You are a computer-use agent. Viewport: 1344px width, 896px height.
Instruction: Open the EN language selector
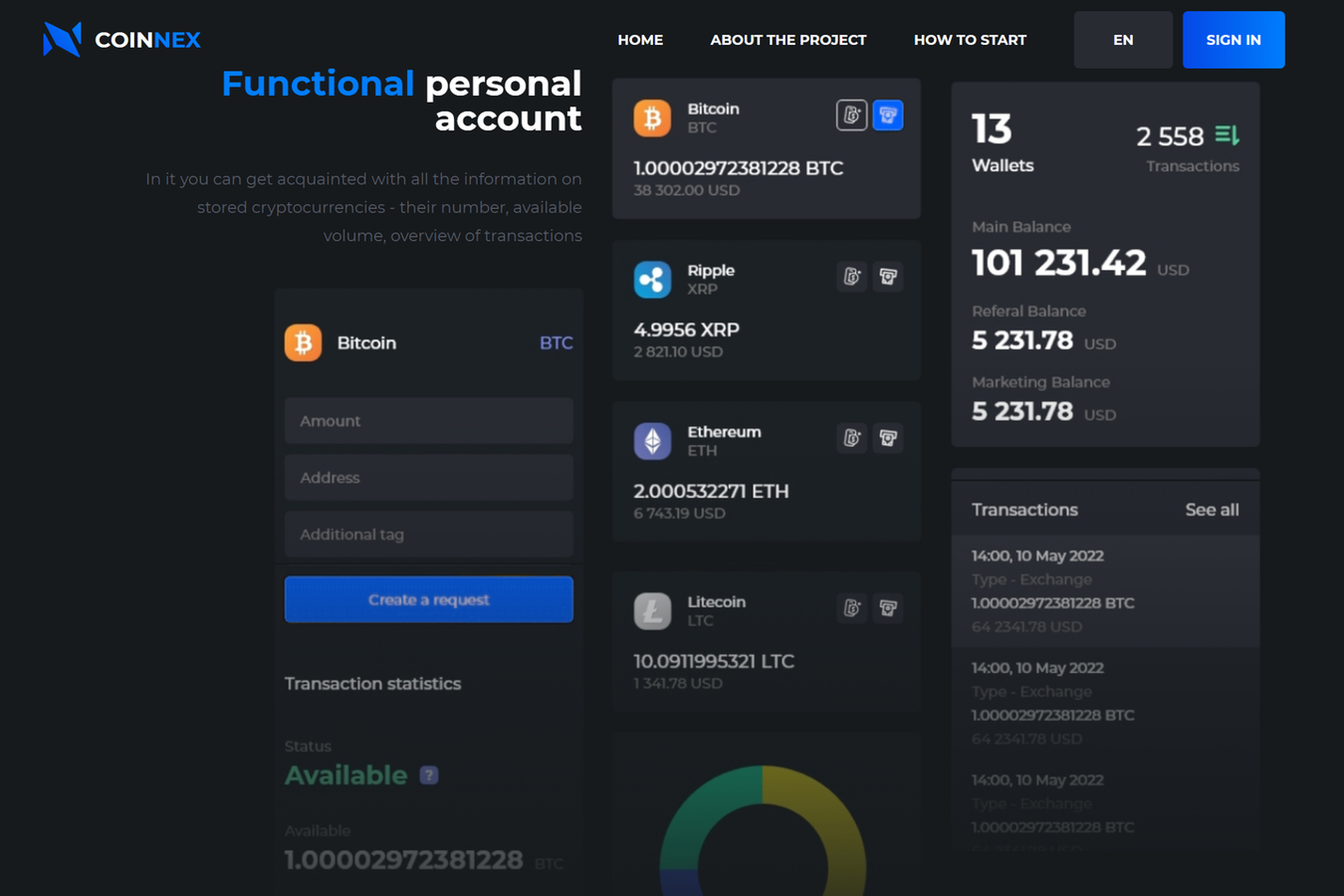click(1123, 40)
